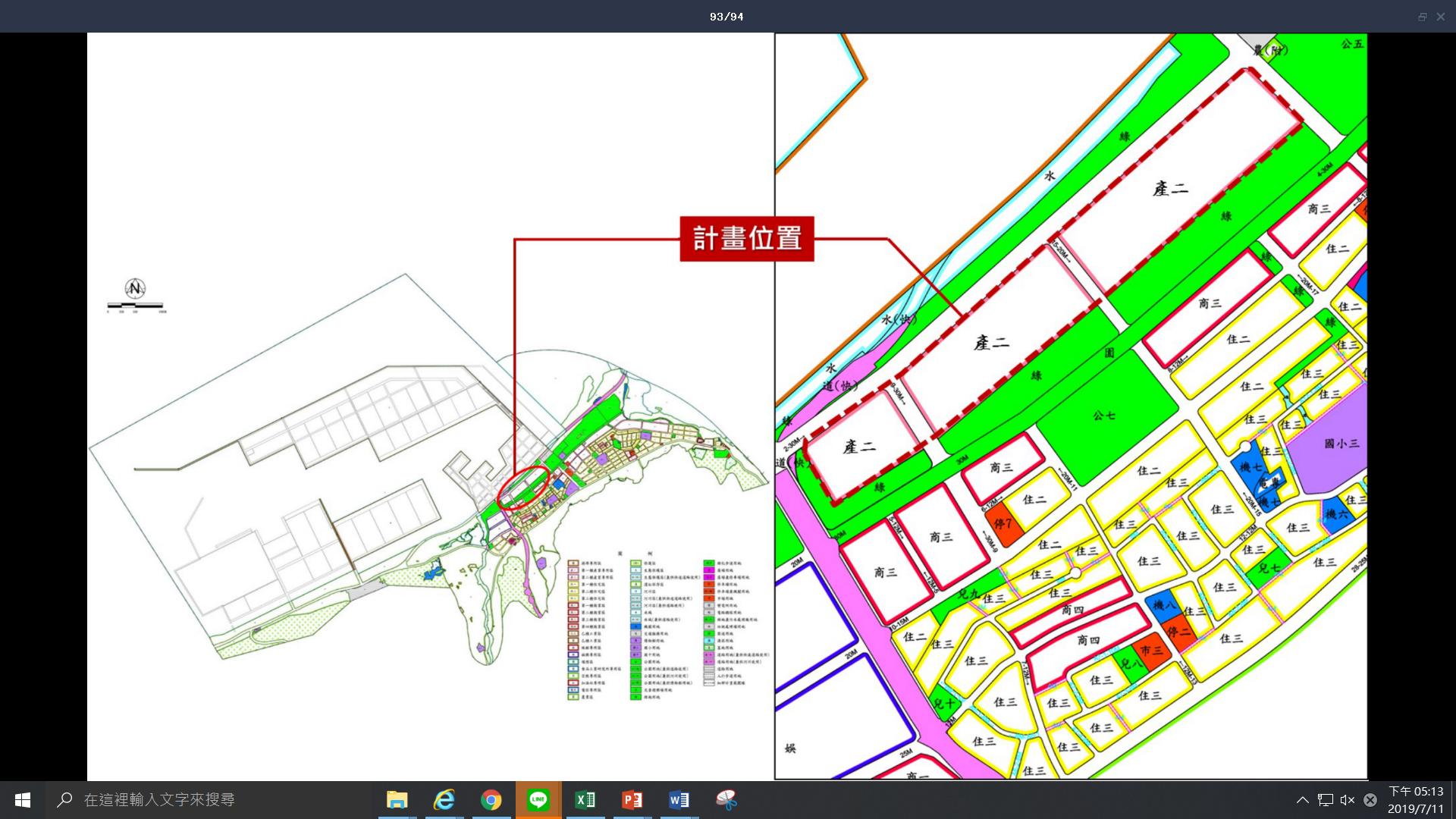This screenshot has width=1456, height=819.
Task: Click the 兒七 green zone label
Action: [x=1269, y=568]
